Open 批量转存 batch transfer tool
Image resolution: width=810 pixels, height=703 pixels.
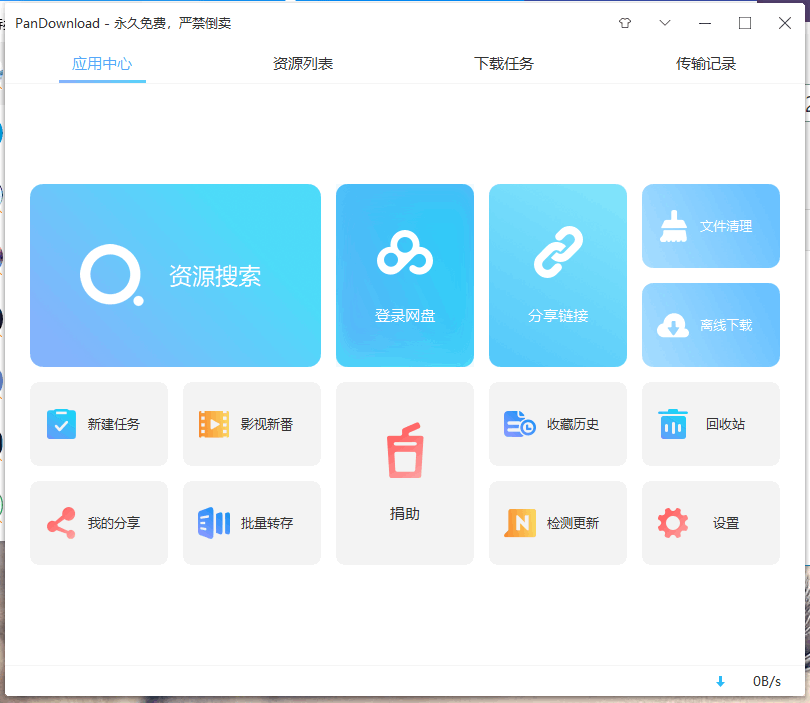pyautogui.click(x=251, y=522)
